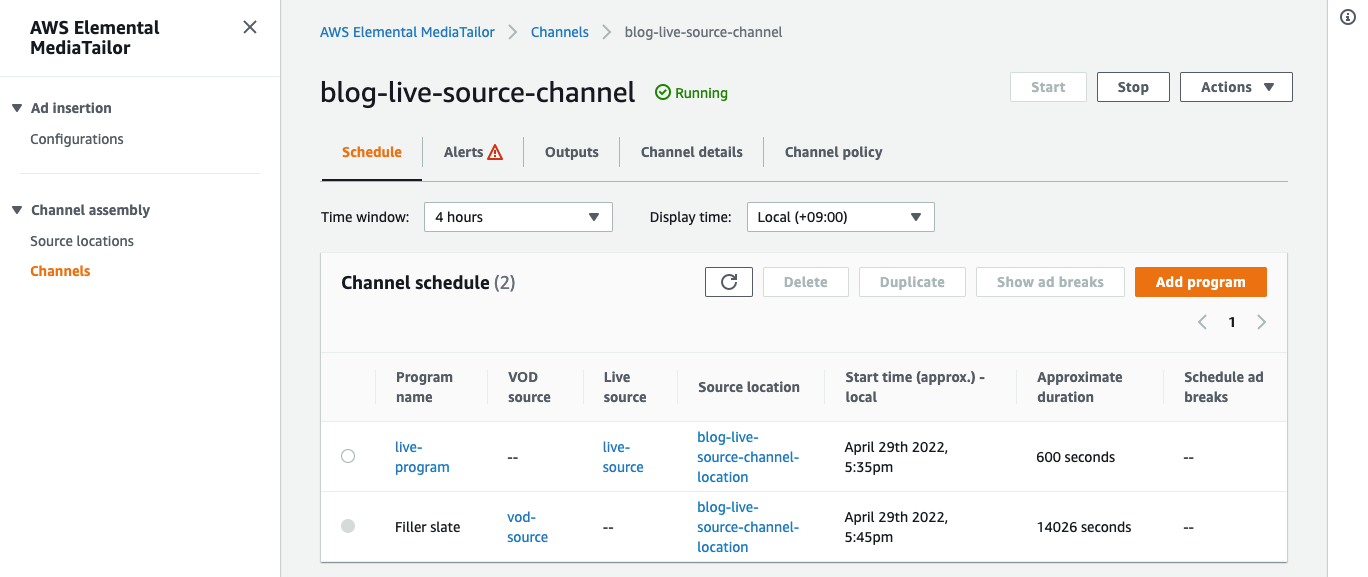The height and width of the screenshot is (577, 1368).
Task: Switch to the Channel details tab
Action: coord(692,152)
